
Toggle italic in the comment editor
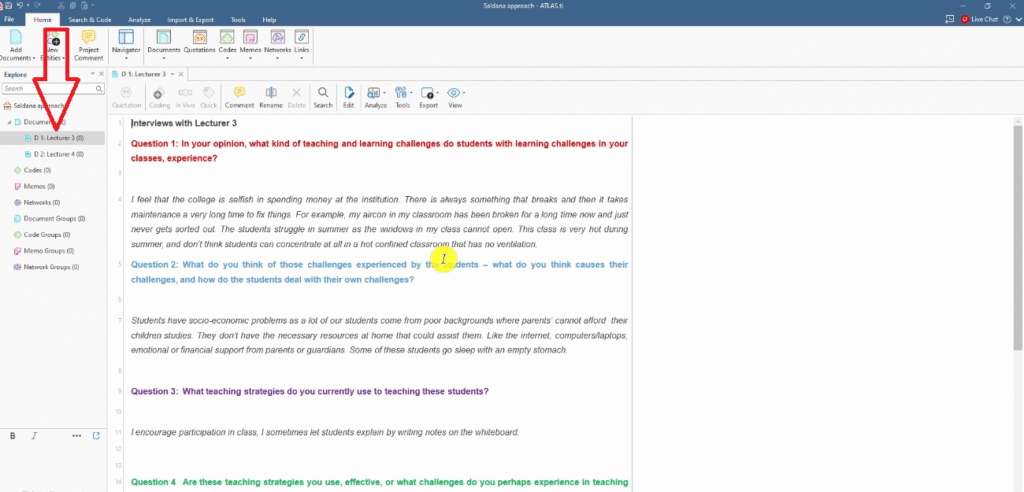34,436
